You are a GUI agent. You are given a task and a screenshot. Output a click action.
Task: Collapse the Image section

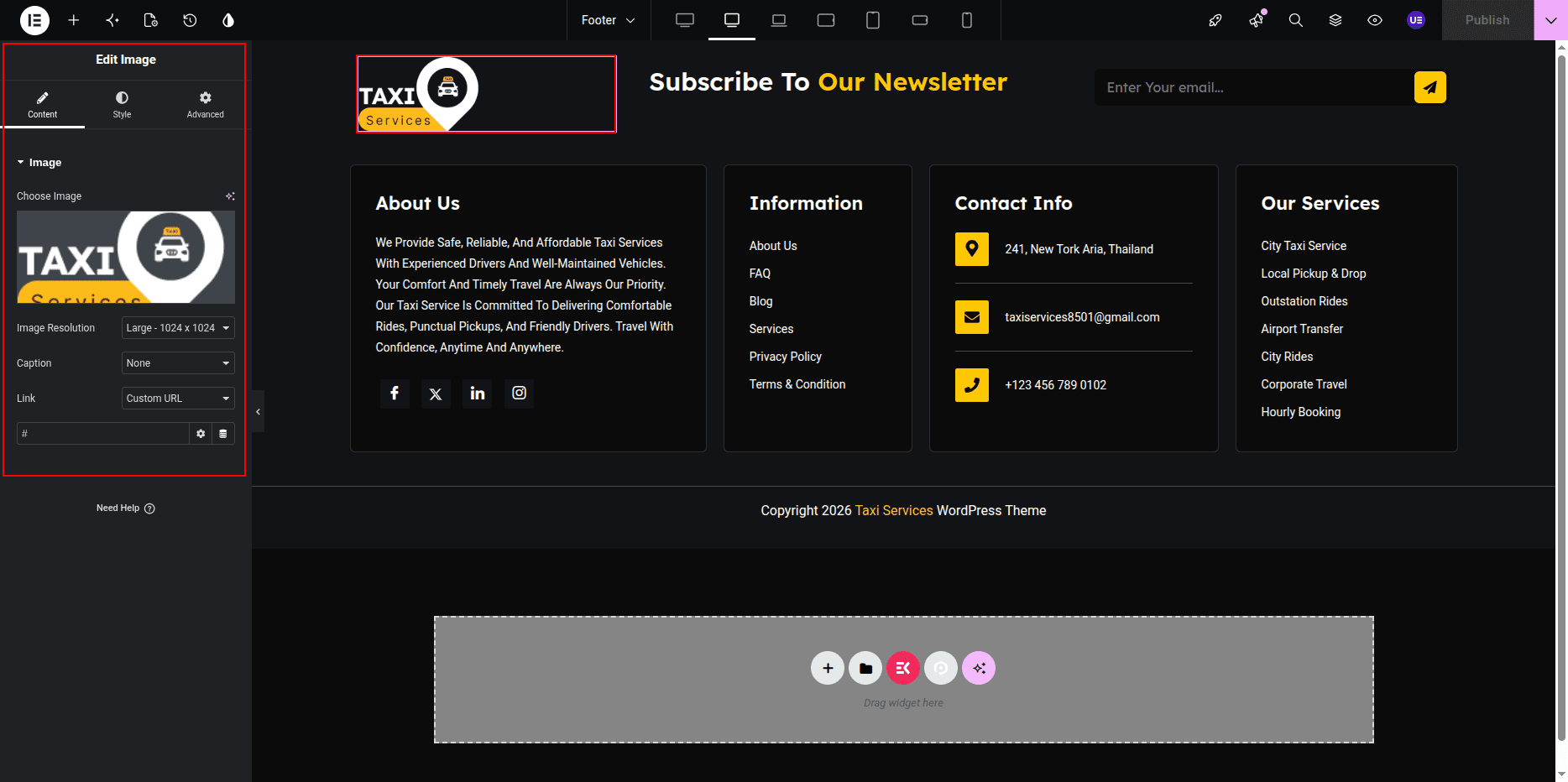click(x=39, y=163)
